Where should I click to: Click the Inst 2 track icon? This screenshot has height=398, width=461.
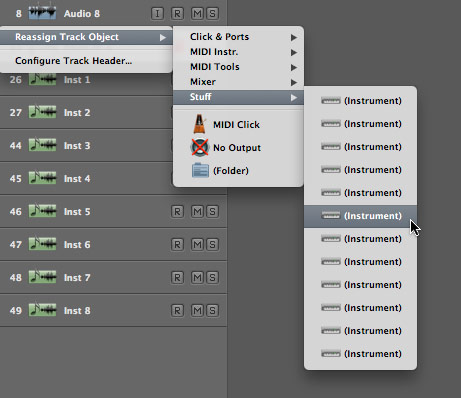tap(42, 112)
